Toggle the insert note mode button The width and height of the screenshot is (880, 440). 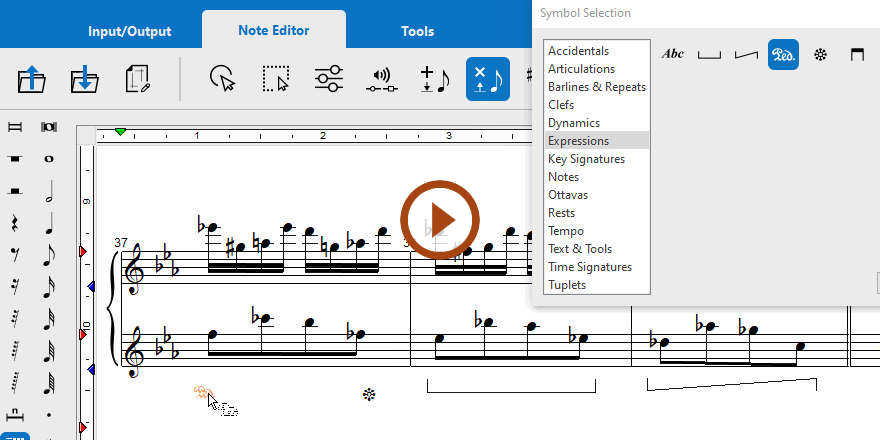coord(435,79)
